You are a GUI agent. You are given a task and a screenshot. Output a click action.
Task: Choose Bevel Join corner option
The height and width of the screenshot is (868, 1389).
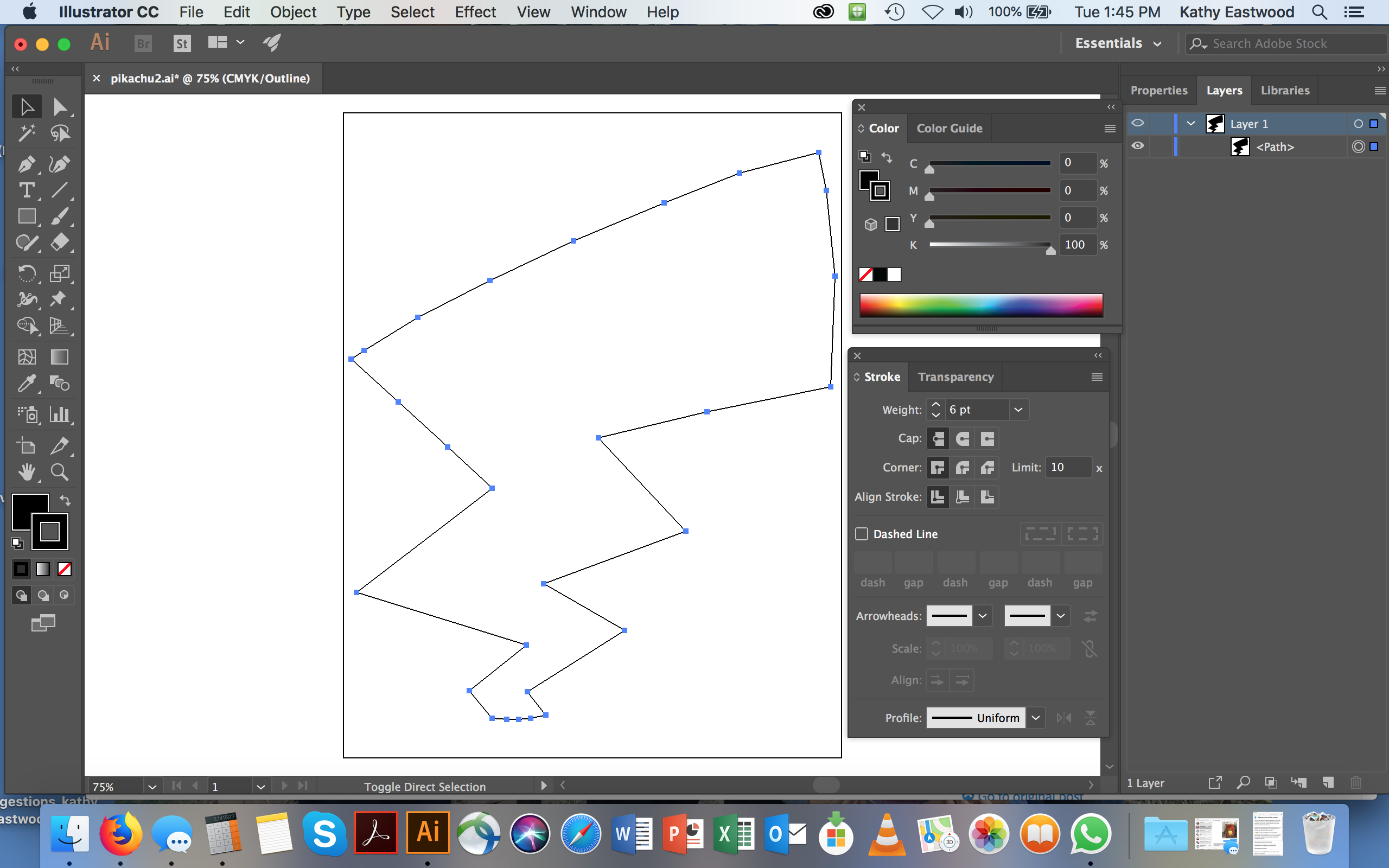click(987, 468)
